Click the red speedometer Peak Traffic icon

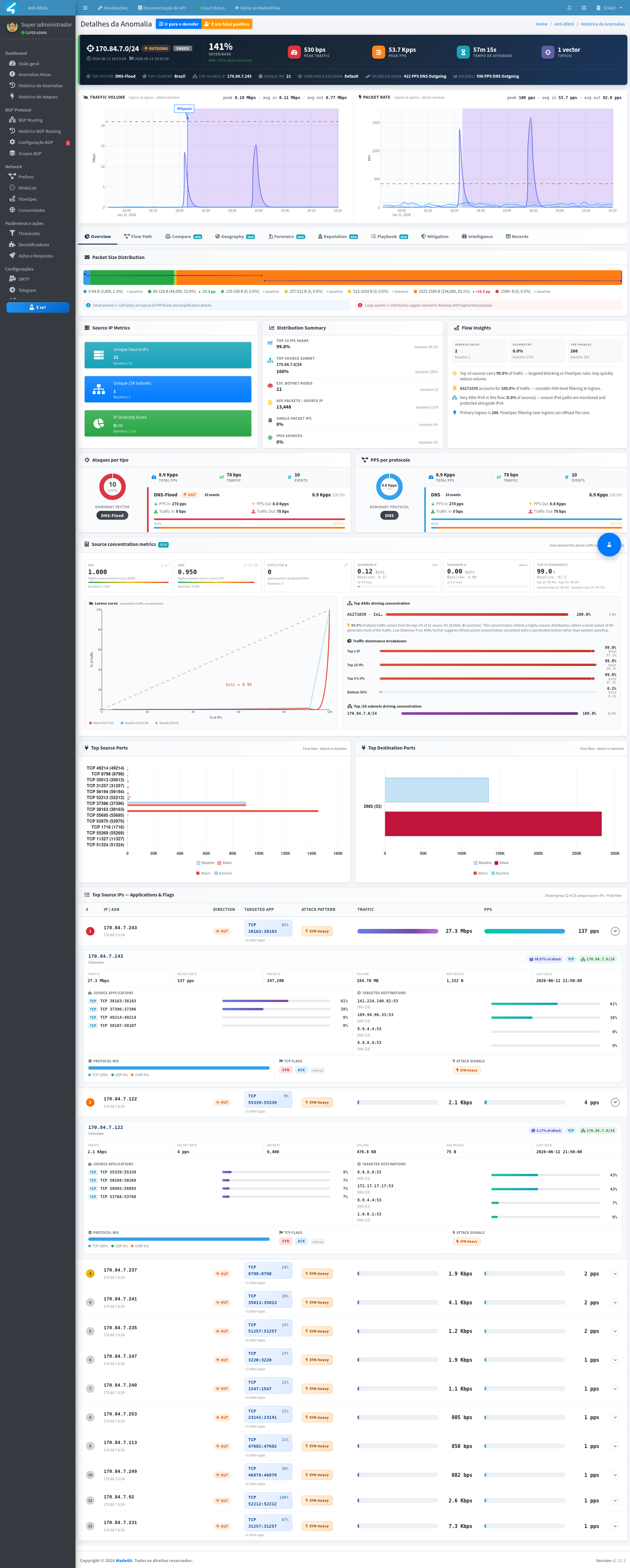click(294, 52)
